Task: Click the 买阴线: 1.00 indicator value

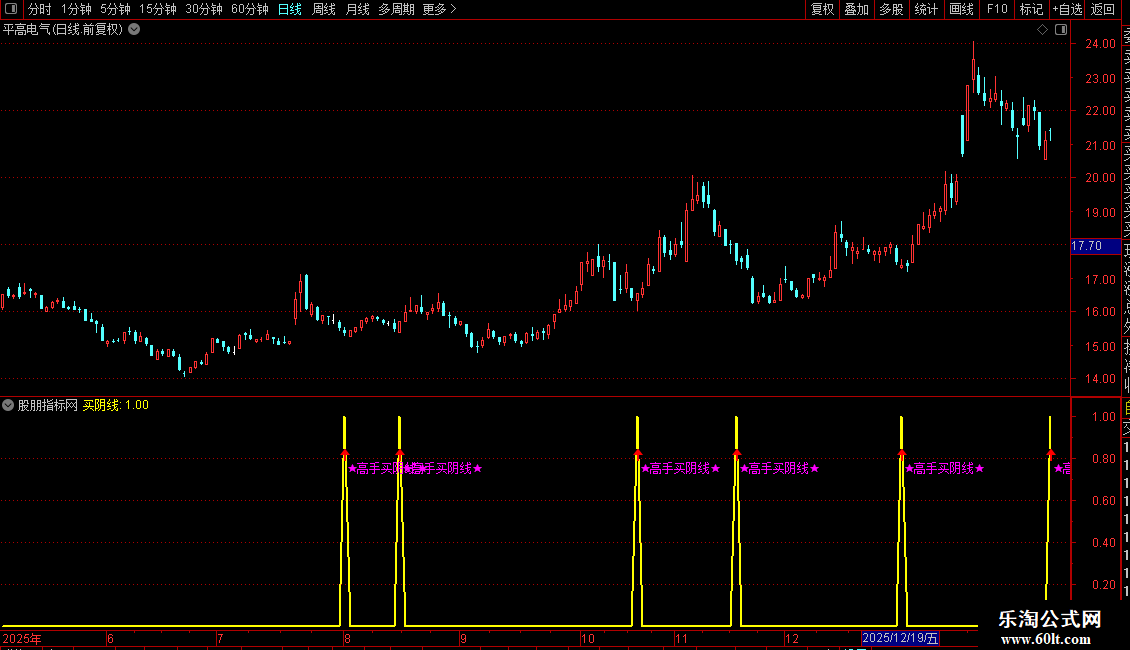Action: point(115,405)
